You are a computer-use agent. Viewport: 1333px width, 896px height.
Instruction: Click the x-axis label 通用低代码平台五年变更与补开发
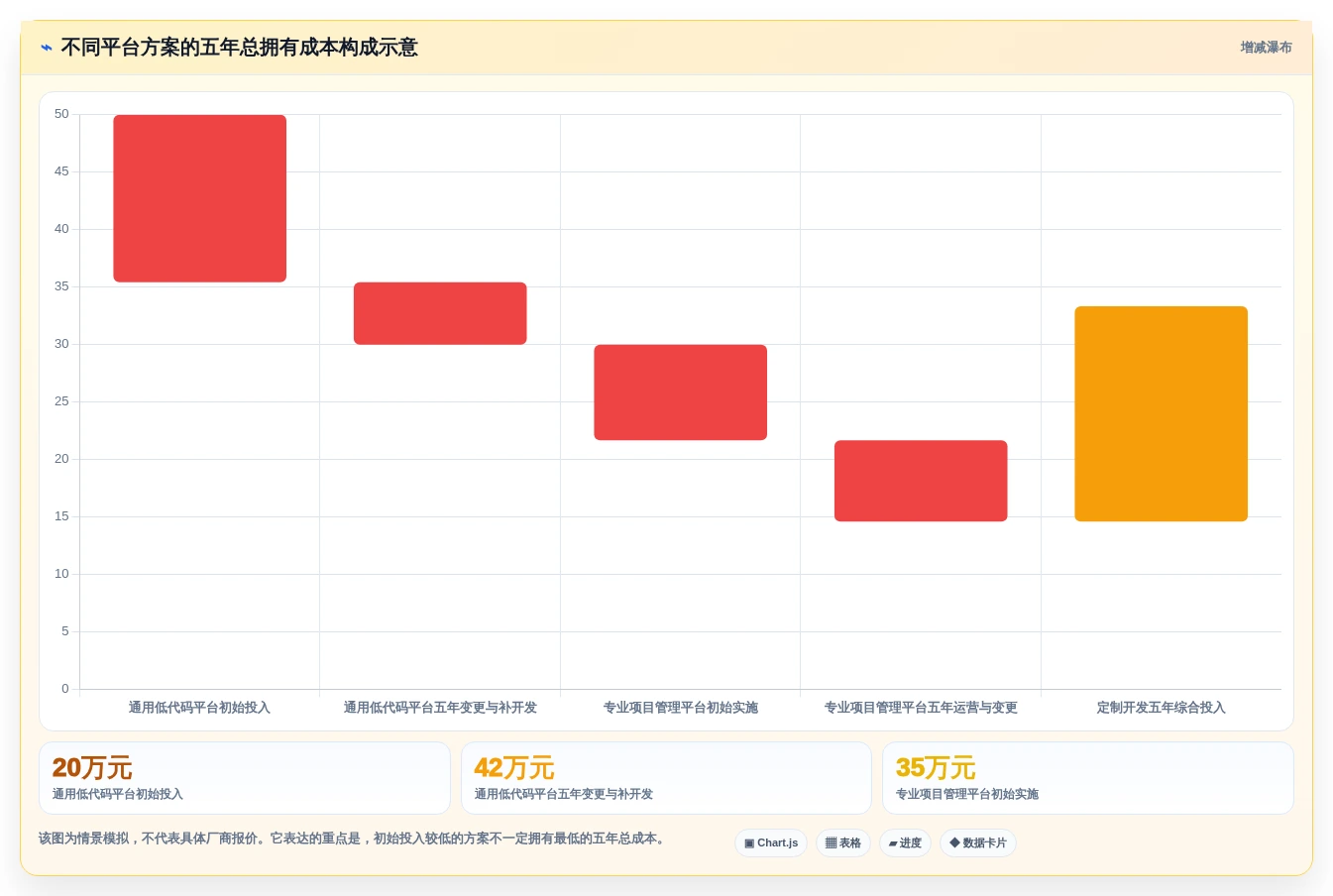point(440,708)
